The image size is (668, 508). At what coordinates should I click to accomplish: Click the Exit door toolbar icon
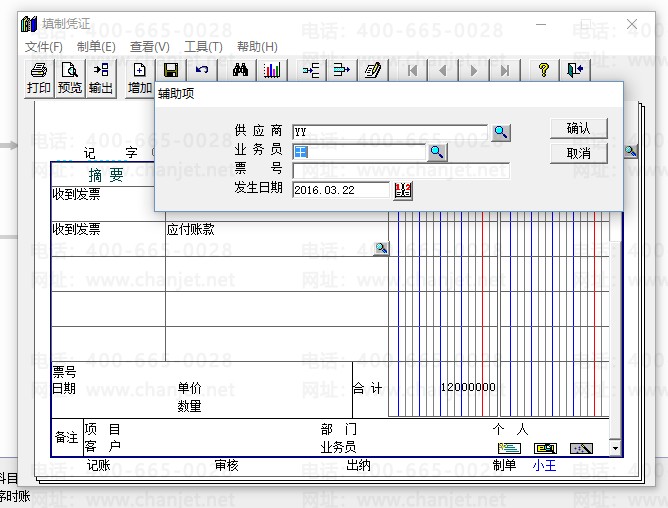[575, 70]
